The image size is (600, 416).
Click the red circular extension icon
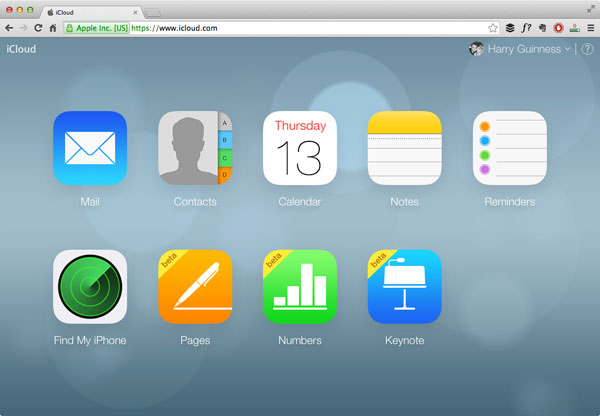[x=558, y=28]
